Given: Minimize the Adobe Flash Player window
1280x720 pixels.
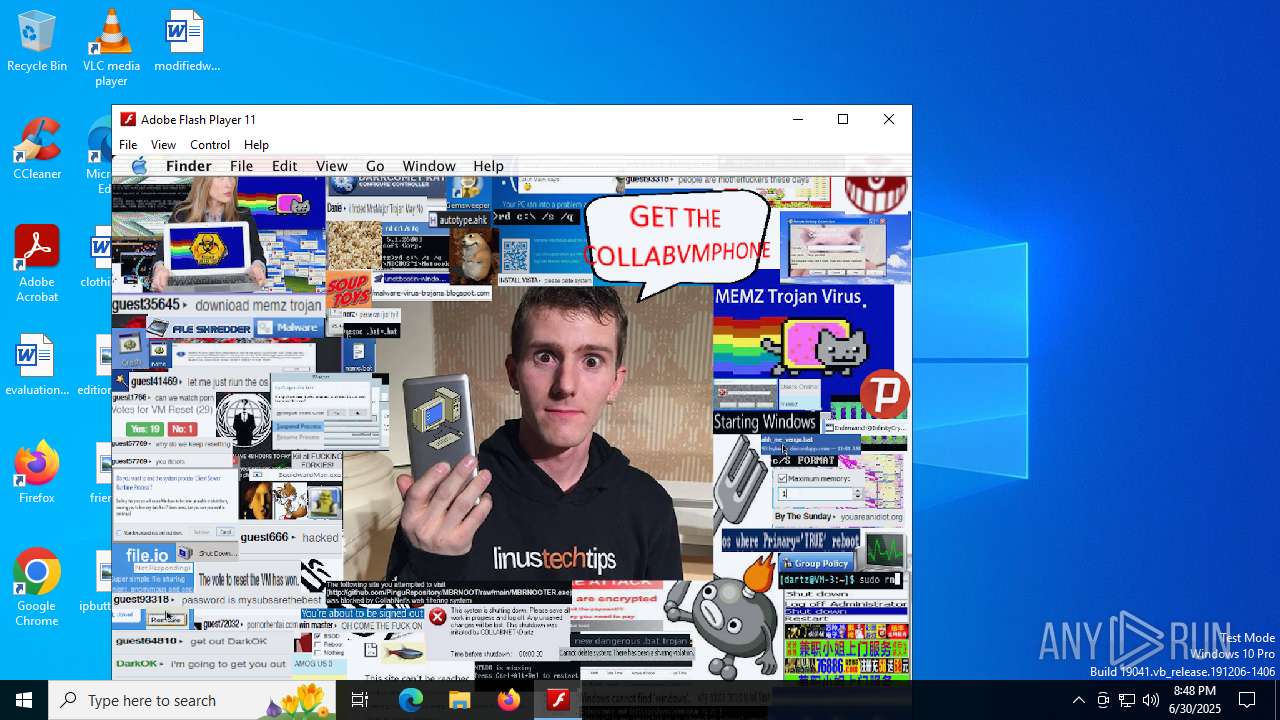Looking at the screenshot, I should point(797,119).
